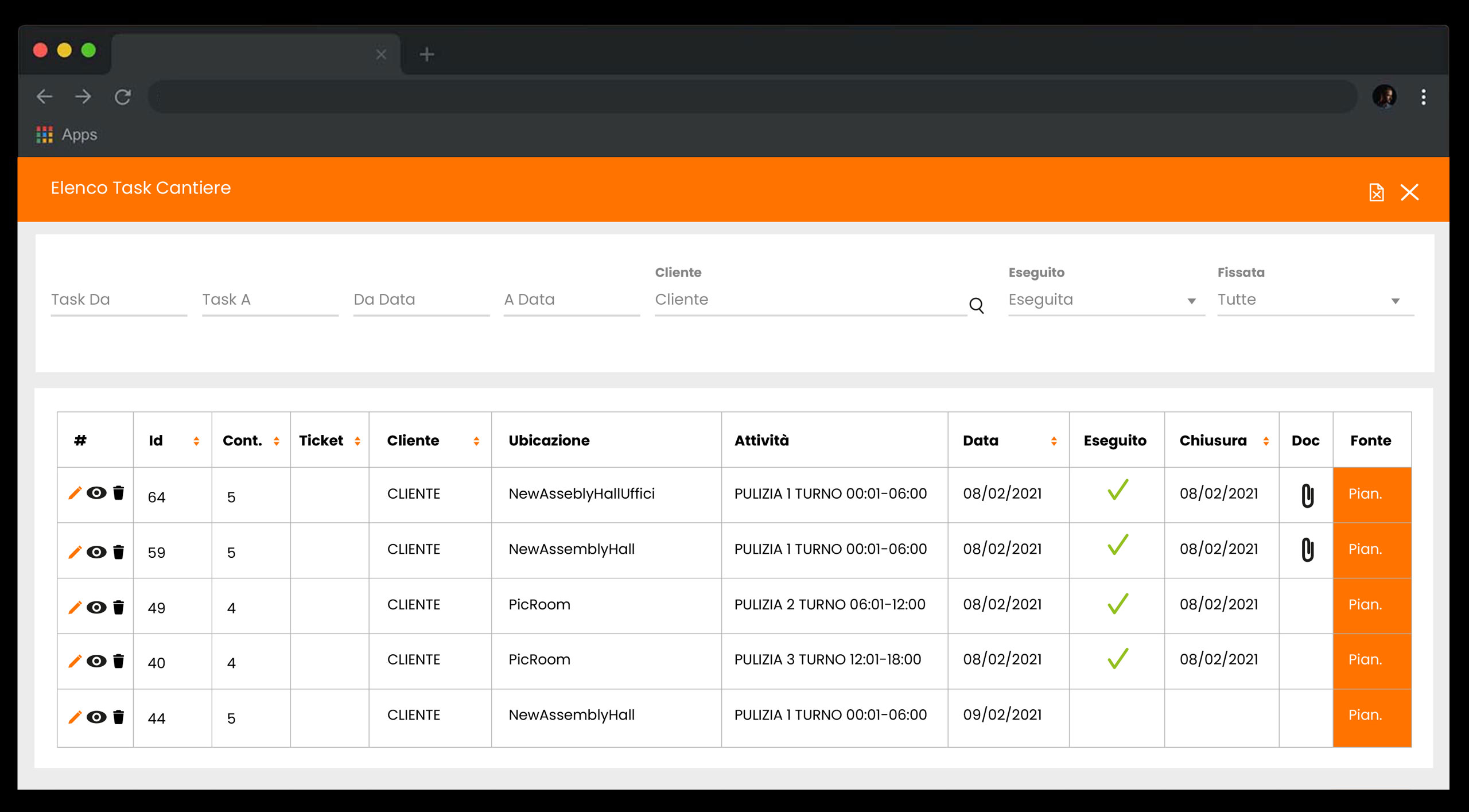The image size is (1469, 812).
Task: Click the Excel export icon in orange header
Action: click(1376, 192)
